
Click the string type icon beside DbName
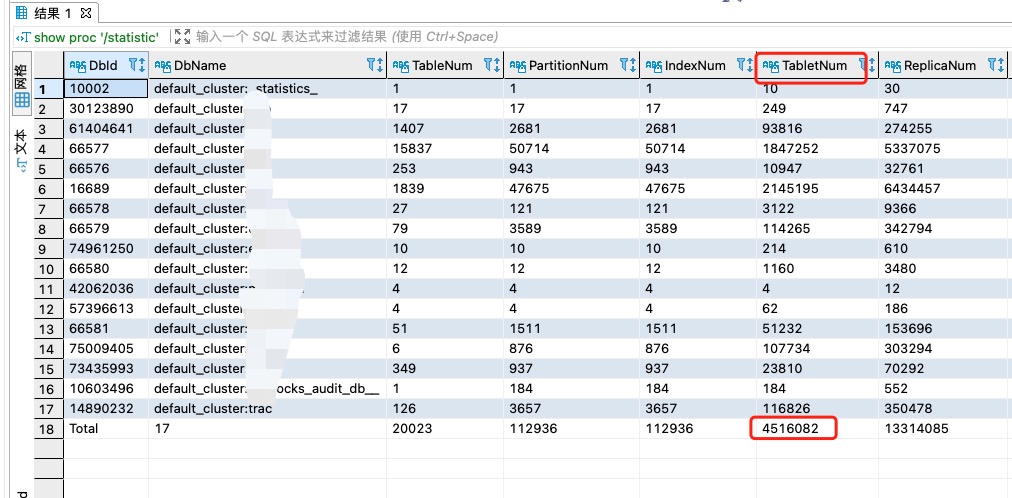[162, 66]
